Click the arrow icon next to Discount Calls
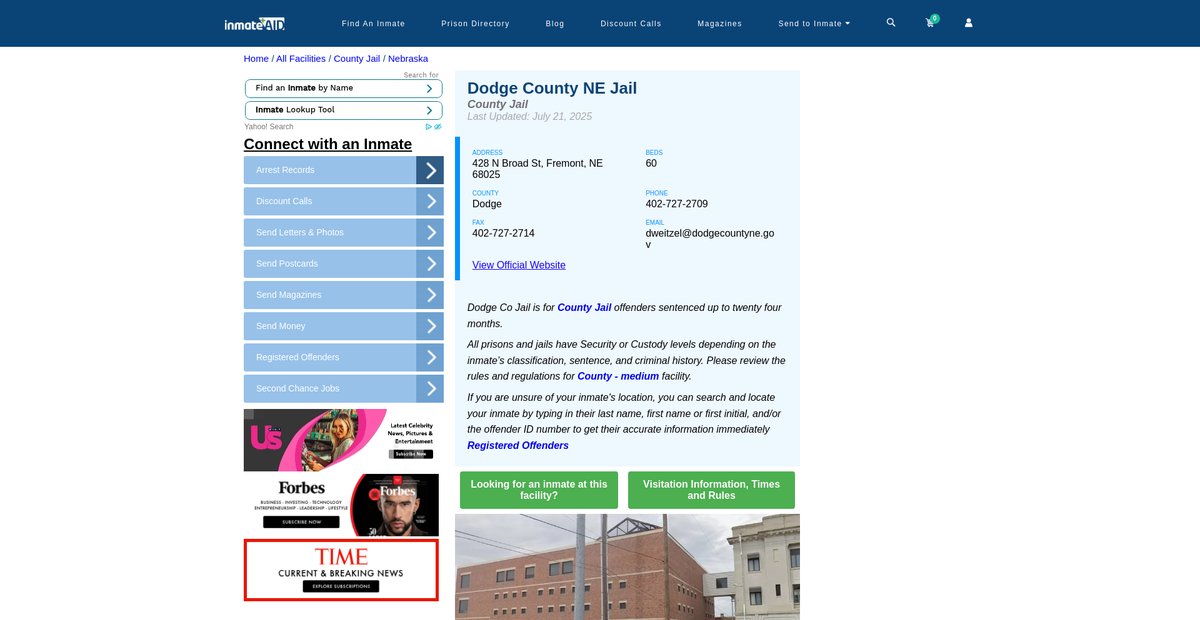1200x620 pixels. click(430, 201)
